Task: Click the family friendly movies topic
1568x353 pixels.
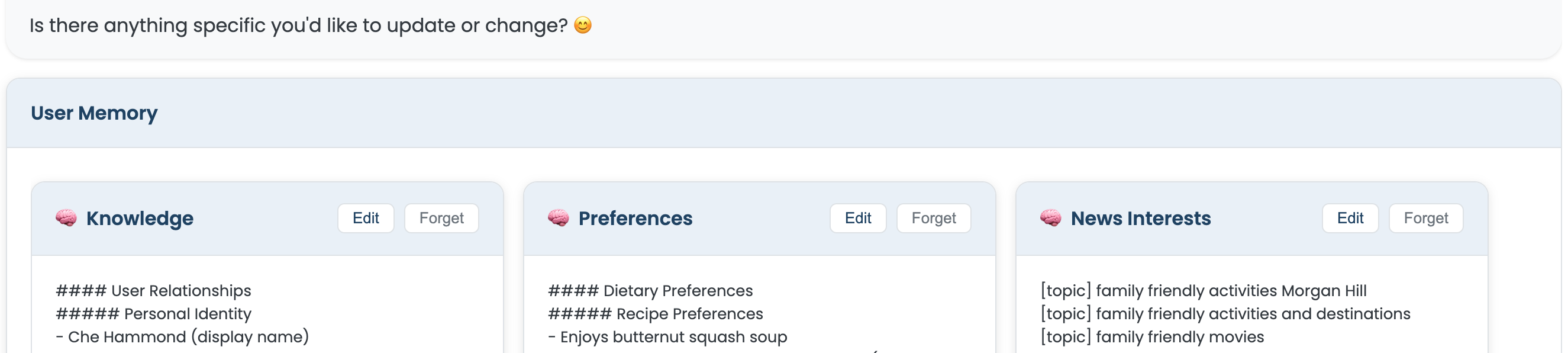Action: 1151,336
